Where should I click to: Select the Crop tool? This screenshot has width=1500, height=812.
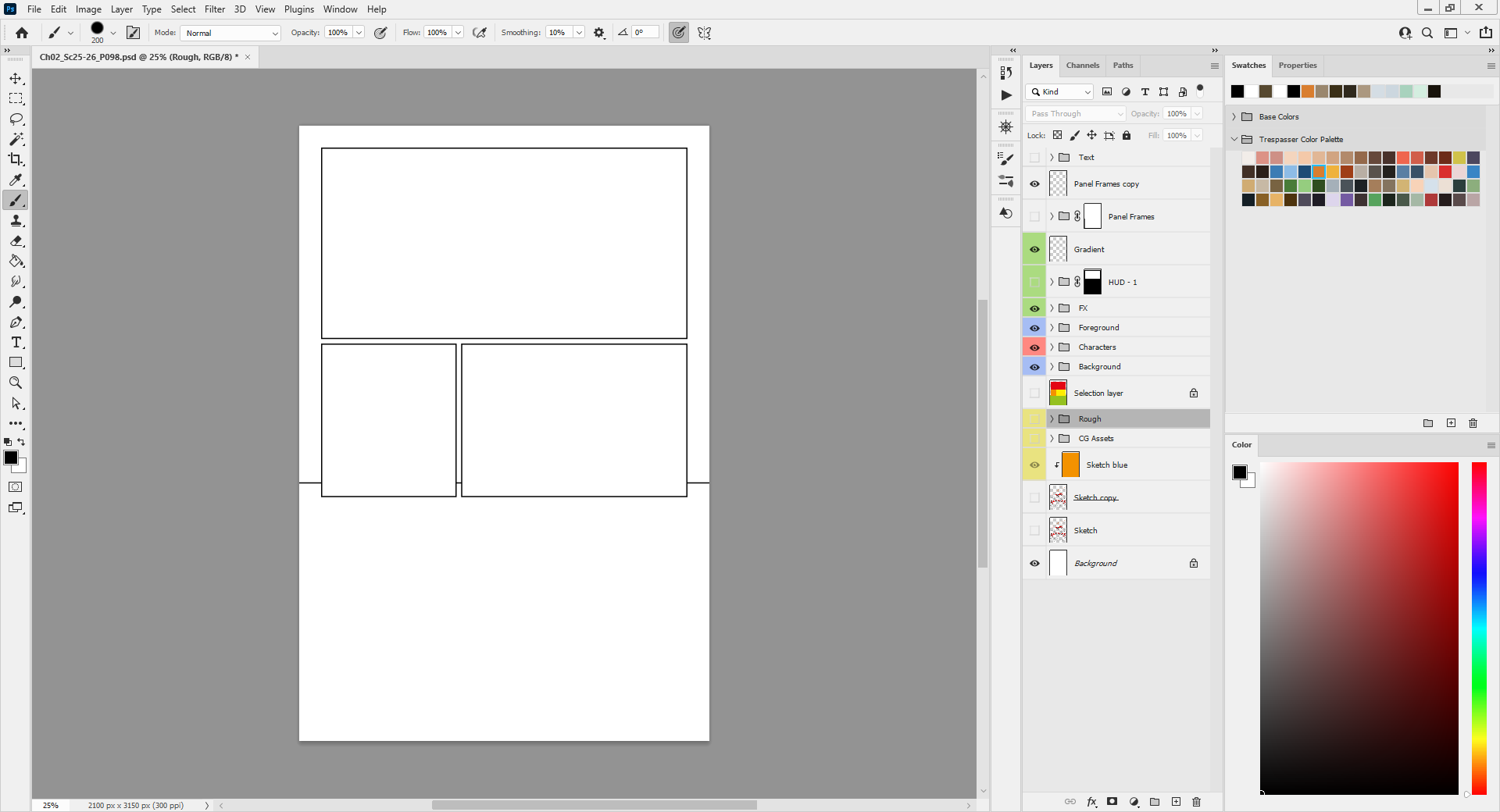16,160
